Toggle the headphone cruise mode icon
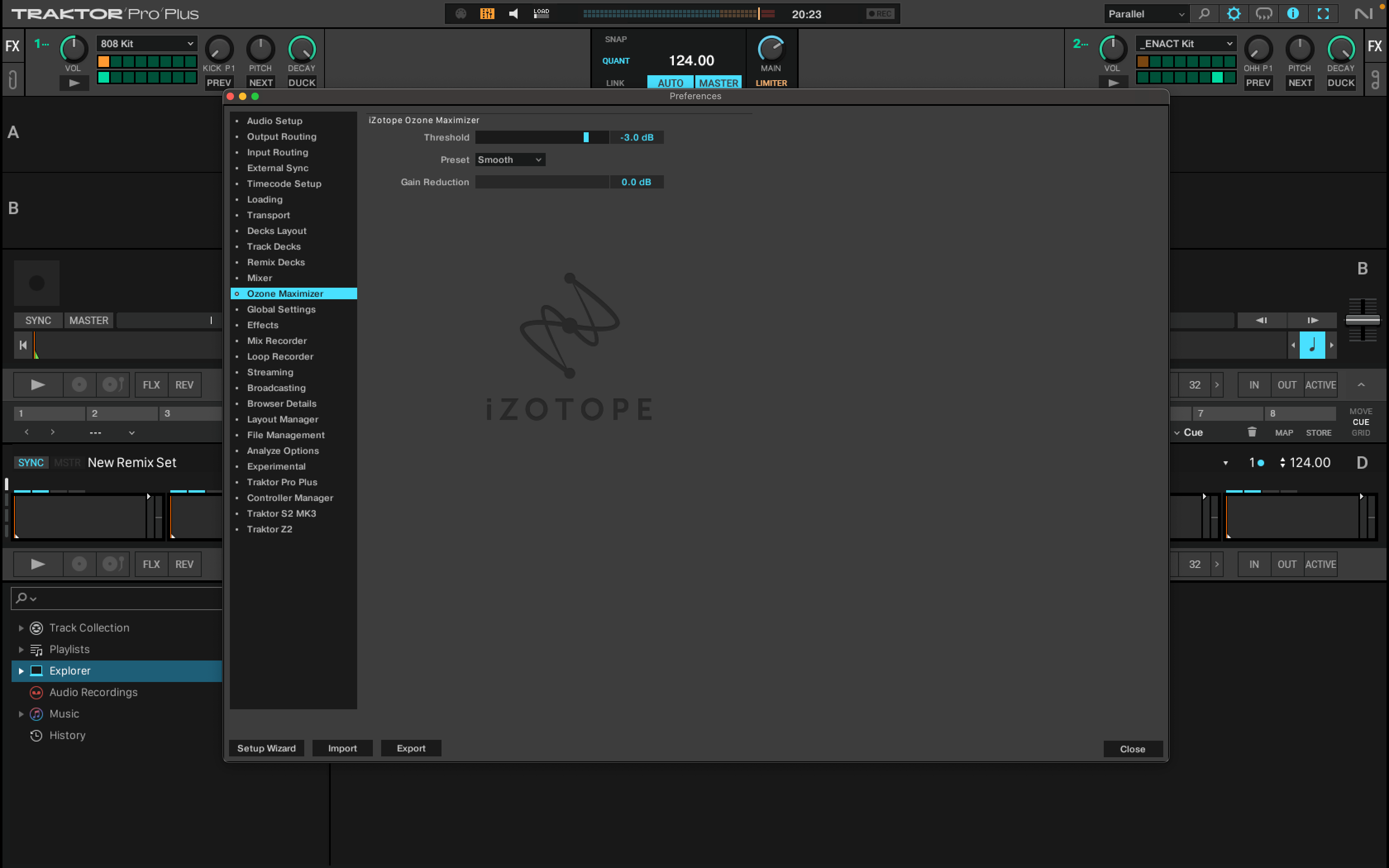This screenshot has width=1389, height=868. coord(1263,14)
